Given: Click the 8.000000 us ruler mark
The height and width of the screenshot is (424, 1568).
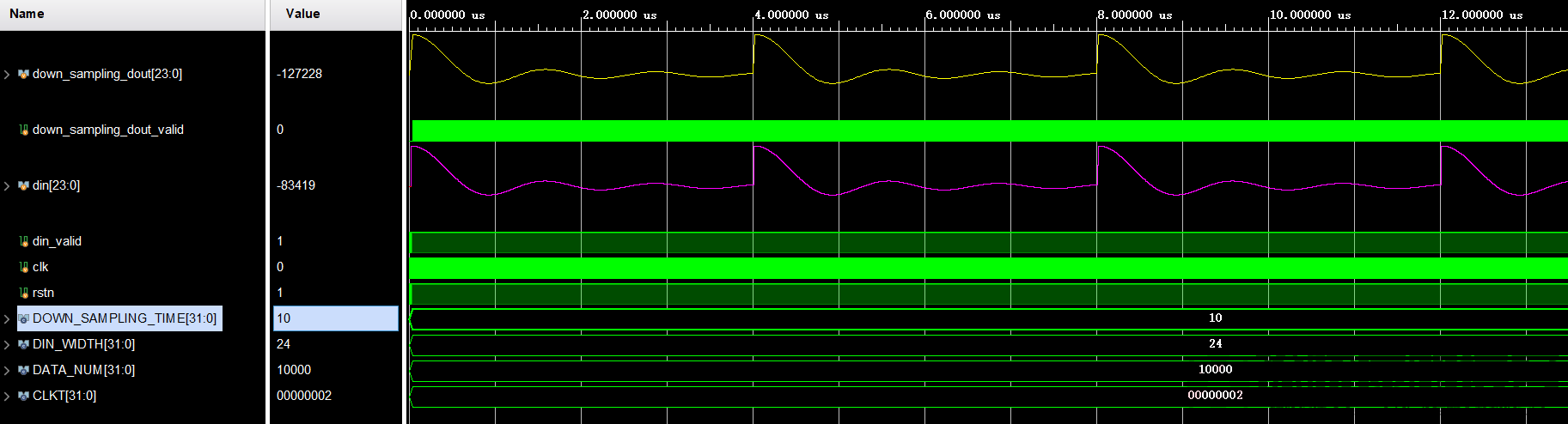Looking at the screenshot, I should tap(1134, 15).
